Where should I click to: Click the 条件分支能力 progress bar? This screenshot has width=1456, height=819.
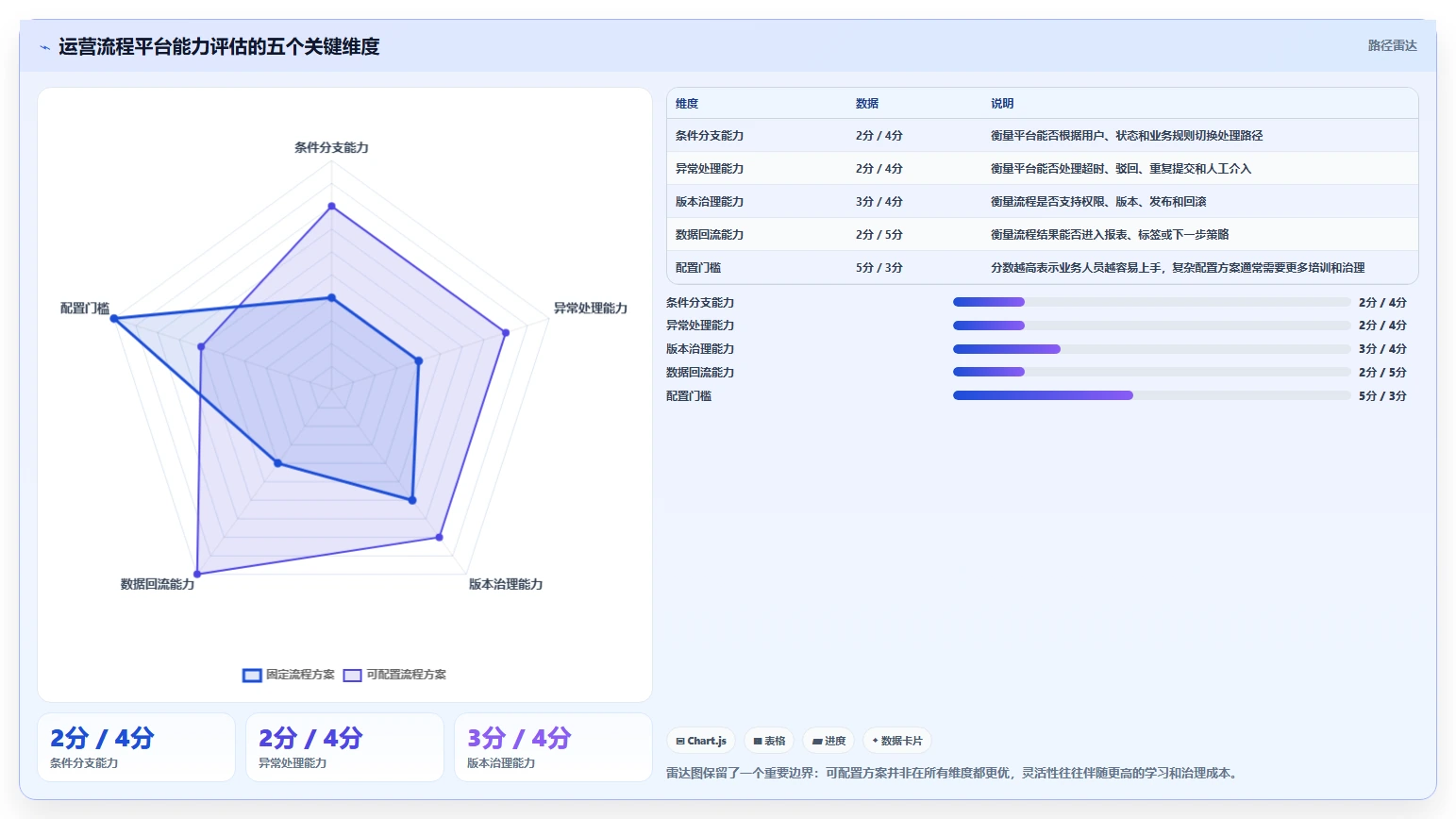(x=1151, y=302)
